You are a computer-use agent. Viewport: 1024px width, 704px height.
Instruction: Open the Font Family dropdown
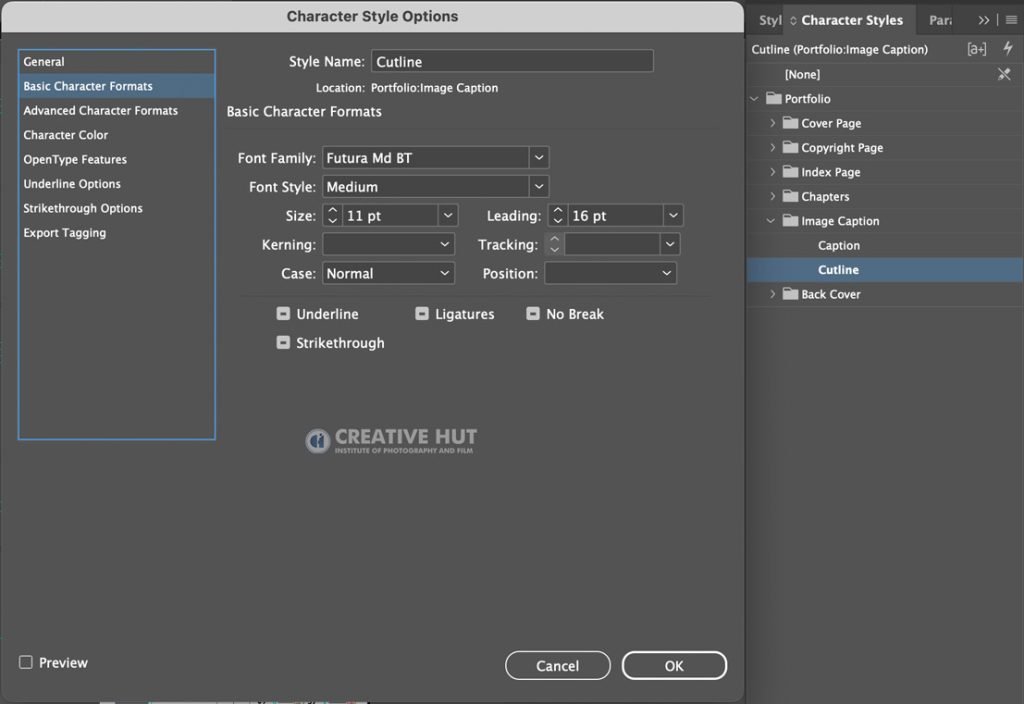tap(539, 157)
